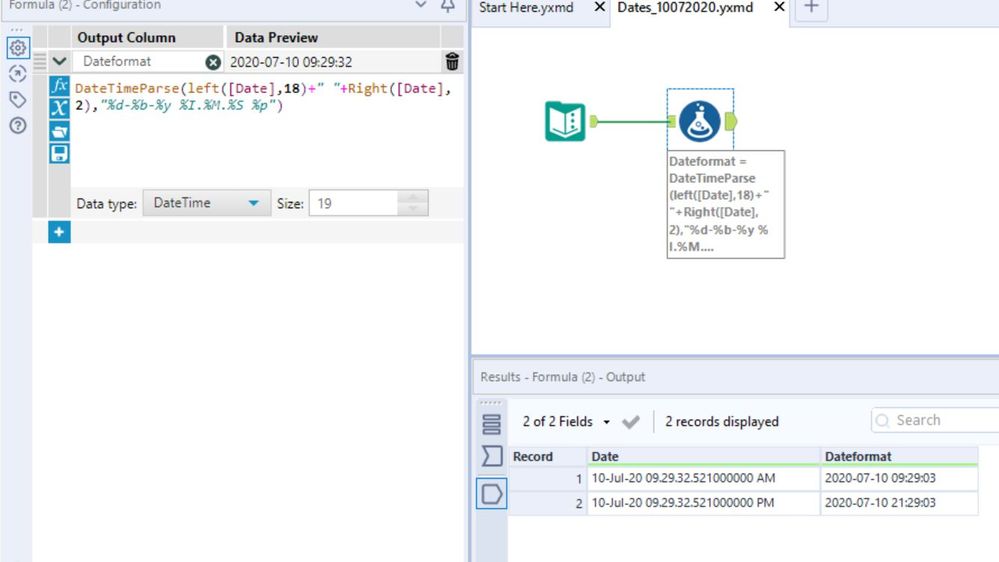Grab the expression reorder handle

point(40,62)
